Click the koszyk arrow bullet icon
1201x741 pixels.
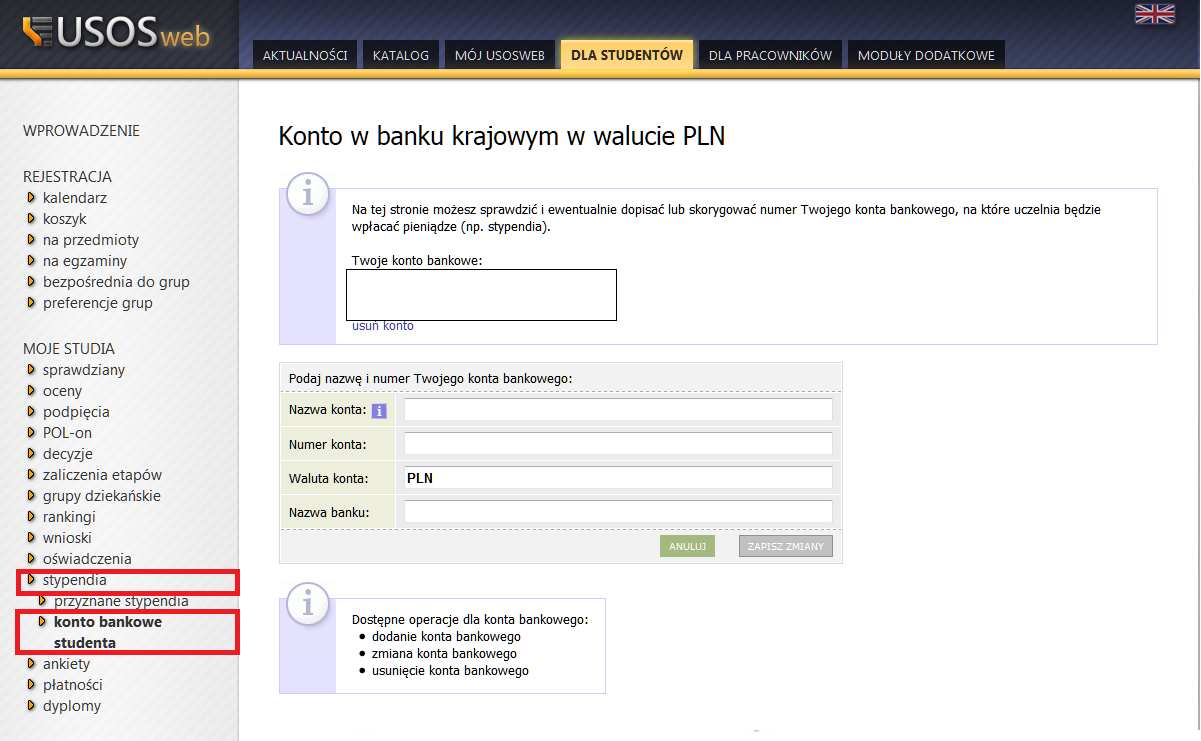click(x=32, y=219)
